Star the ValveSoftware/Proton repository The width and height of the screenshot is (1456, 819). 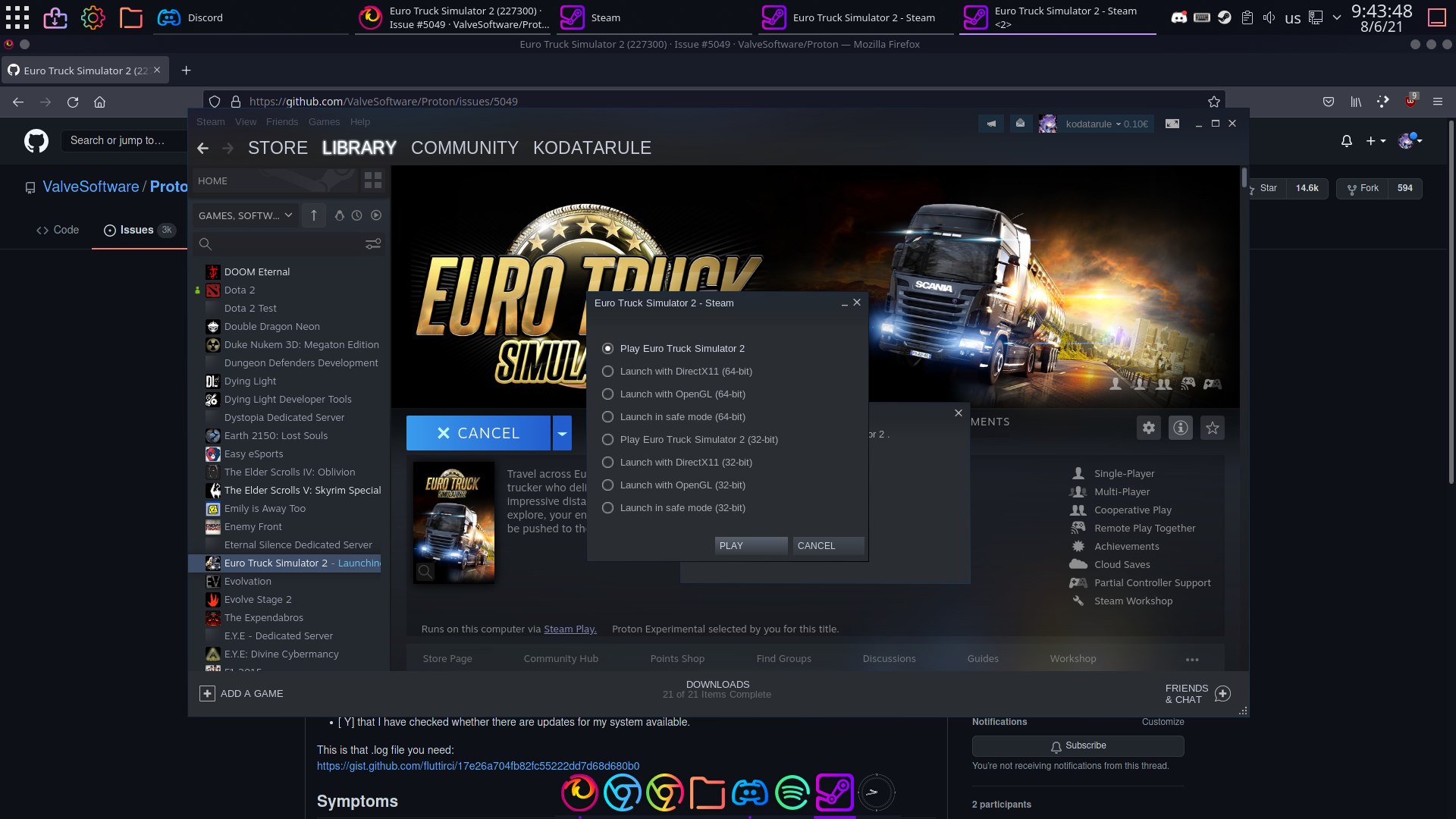pyautogui.click(x=1268, y=189)
